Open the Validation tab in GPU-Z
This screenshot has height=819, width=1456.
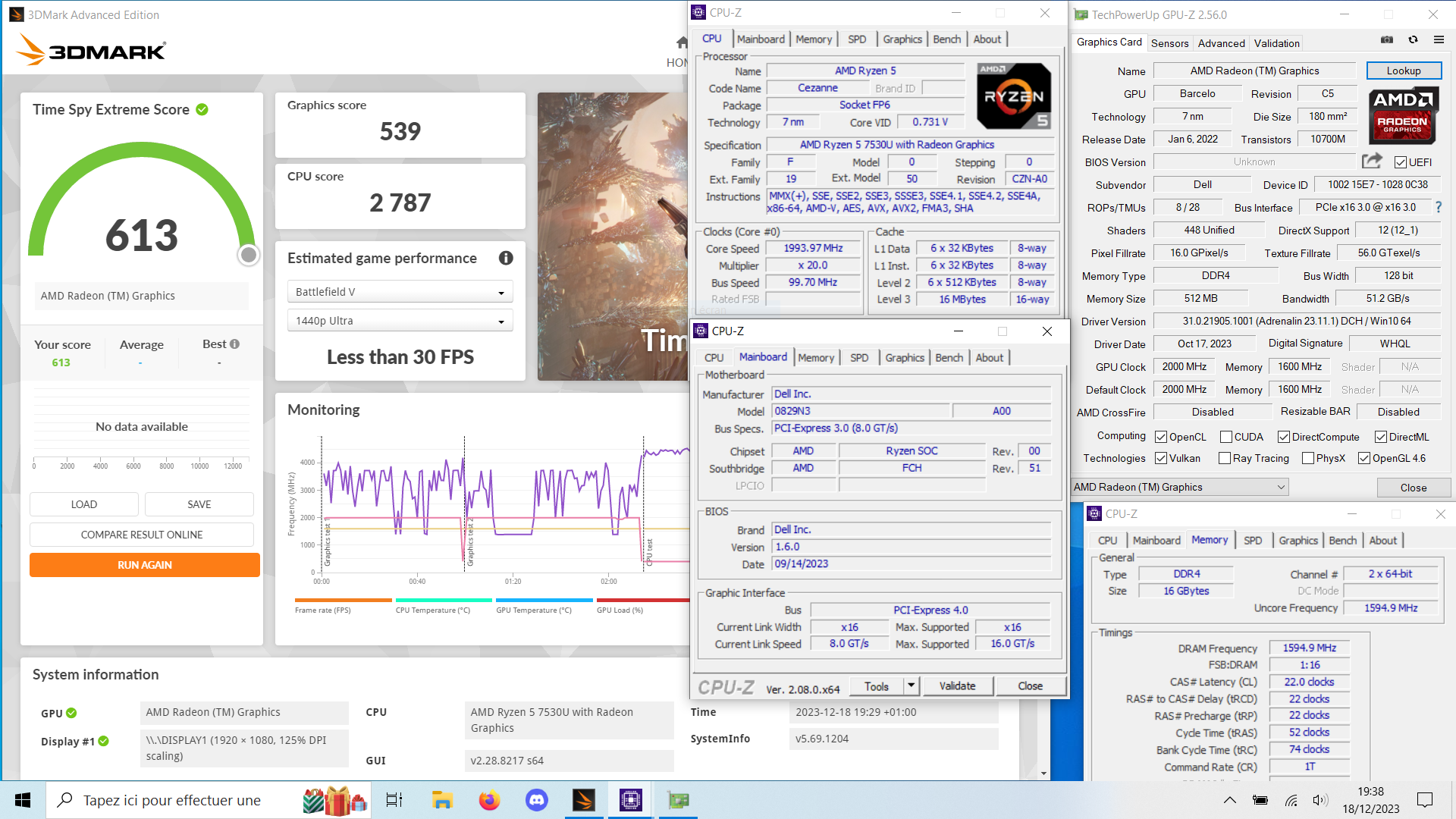[x=1276, y=43]
